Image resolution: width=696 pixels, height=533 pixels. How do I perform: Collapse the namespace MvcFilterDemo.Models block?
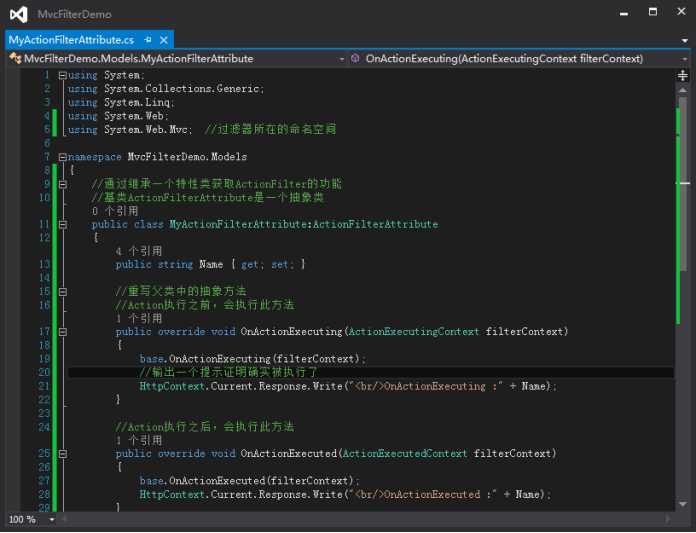coord(63,157)
